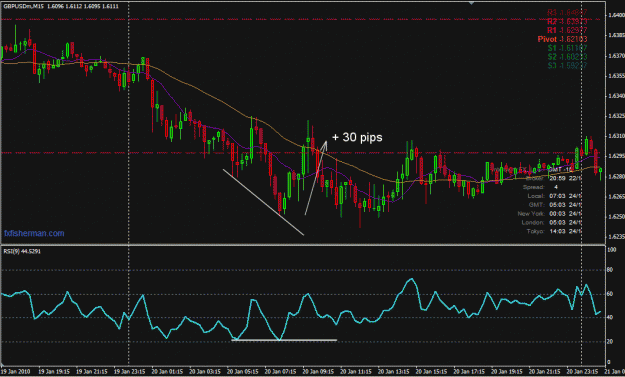Click the RSI(9) 44.5291 indicator label
The height and width of the screenshot is (377, 625).
pos(22,251)
